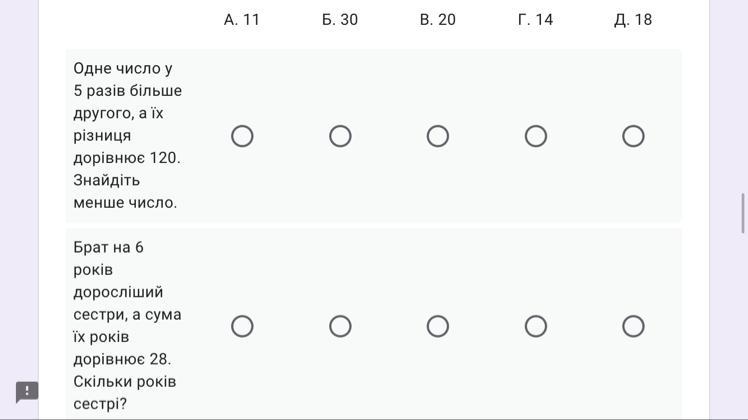The height and width of the screenshot is (420, 748).
Task: Choose А. 11 for the sister's age question
Action: (x=242, y=326)
